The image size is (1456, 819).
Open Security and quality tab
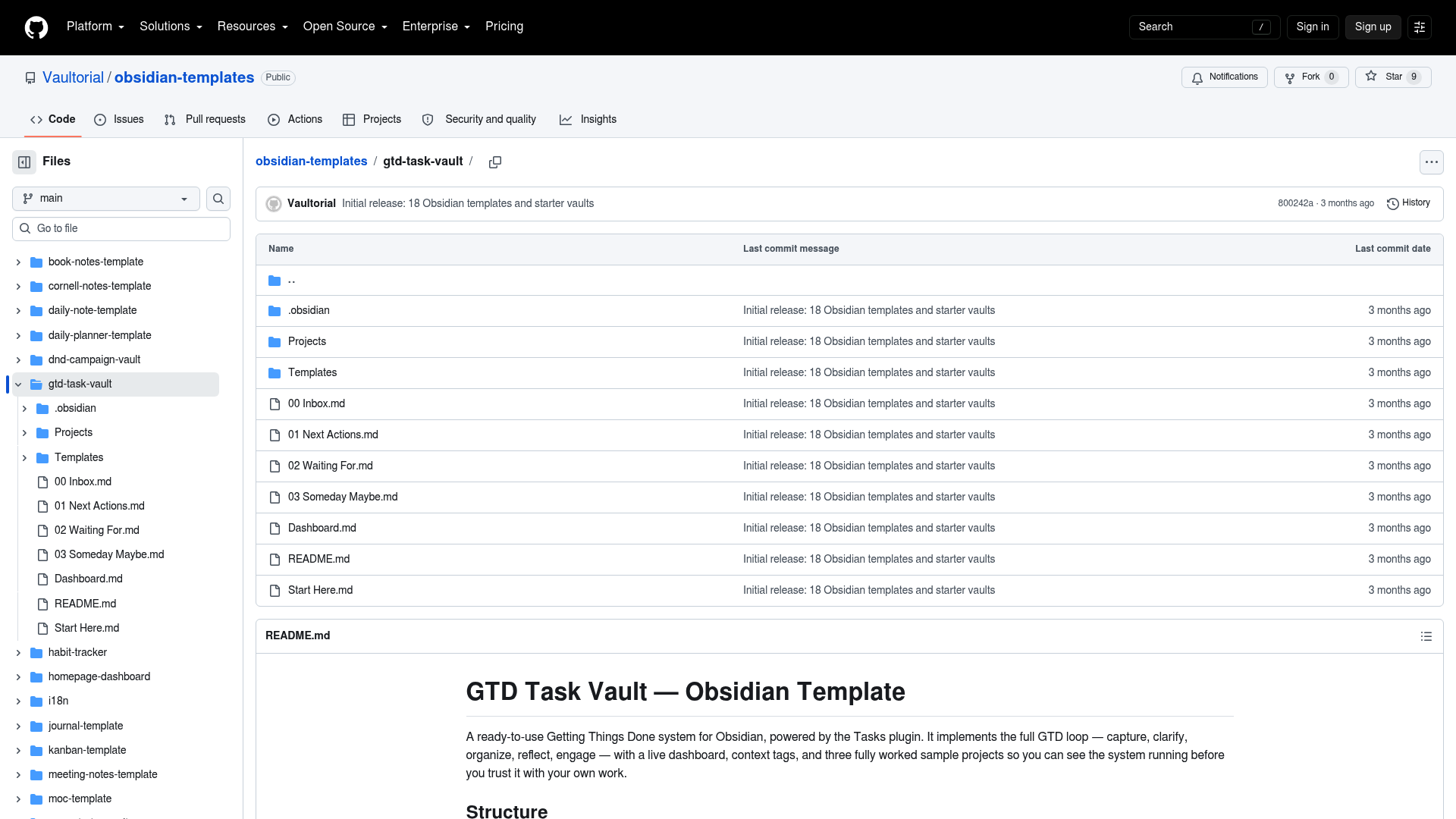(479, 120)
